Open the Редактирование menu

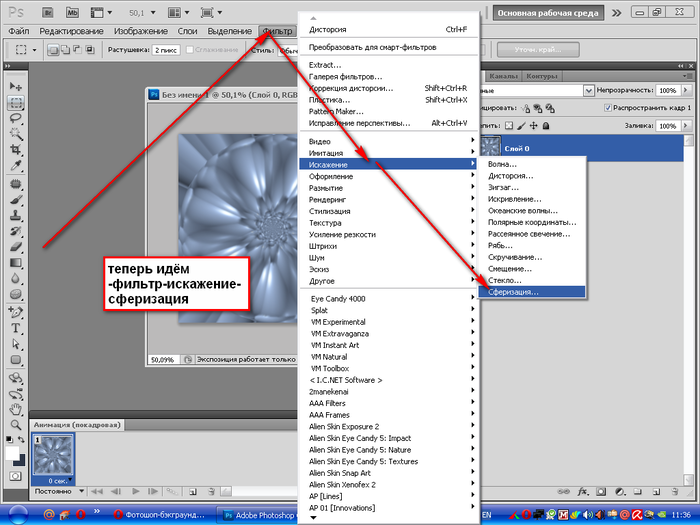pyautogui.click(x=71, y=31)
